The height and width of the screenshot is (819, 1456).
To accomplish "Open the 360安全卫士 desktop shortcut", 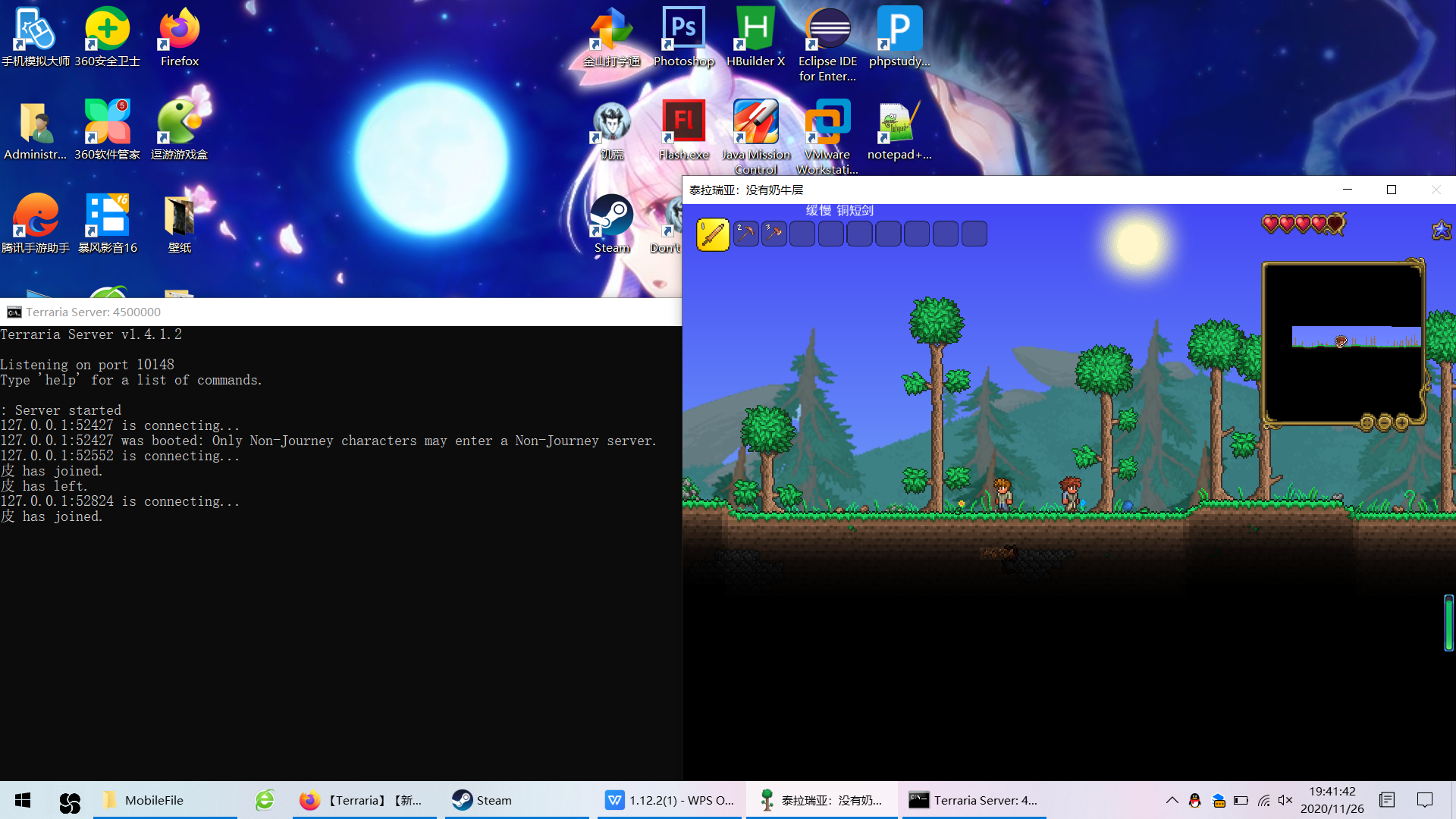I will tap(107, 36).
